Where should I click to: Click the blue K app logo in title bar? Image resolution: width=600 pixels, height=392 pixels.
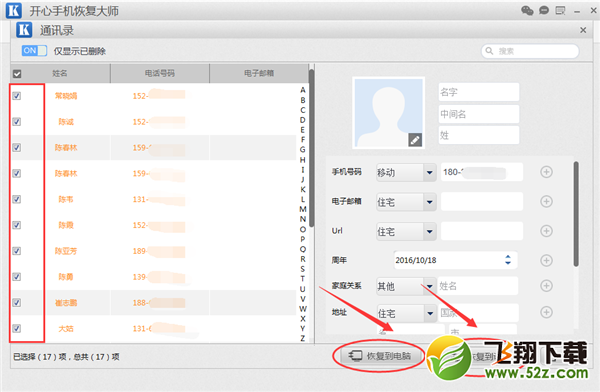[14, 10]
